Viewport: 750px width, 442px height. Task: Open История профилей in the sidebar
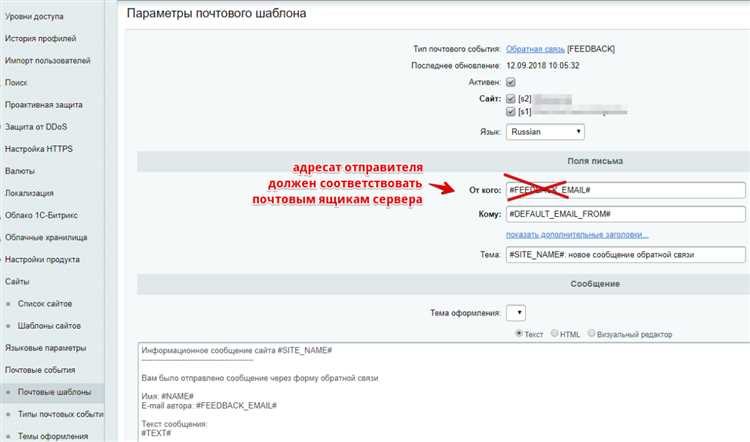pyautogui.click(x=40, y=38)
